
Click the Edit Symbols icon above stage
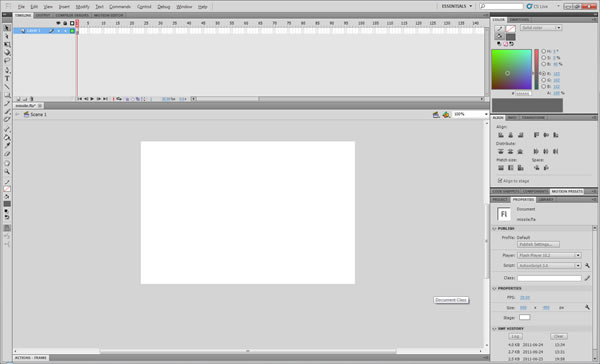[x=446, y=114]
